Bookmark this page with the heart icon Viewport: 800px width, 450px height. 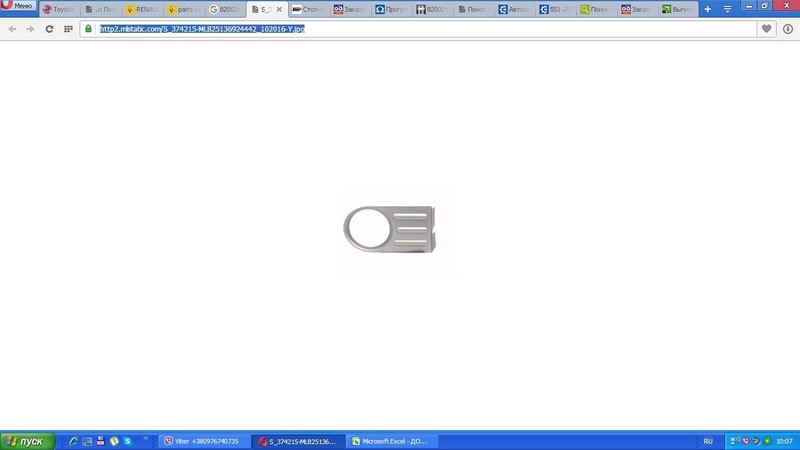pos(767,28)
